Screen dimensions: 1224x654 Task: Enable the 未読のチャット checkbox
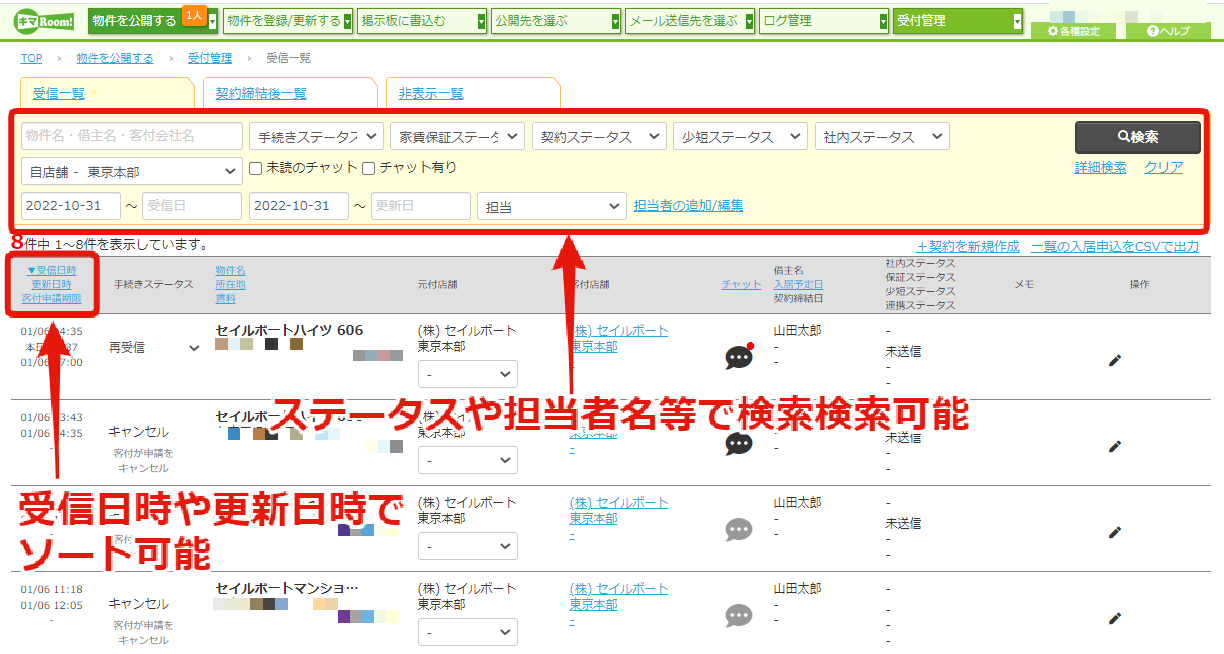tap(256, 168)
